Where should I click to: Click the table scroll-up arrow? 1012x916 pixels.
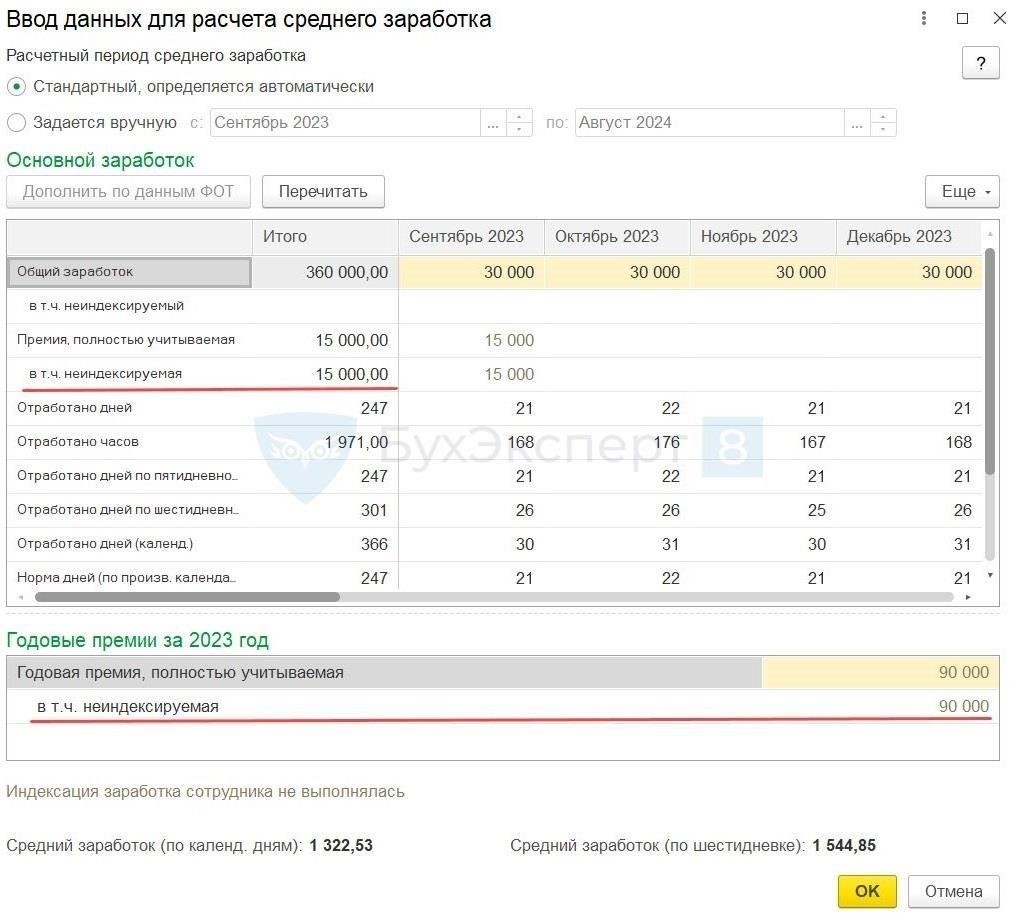pos(990,234)
